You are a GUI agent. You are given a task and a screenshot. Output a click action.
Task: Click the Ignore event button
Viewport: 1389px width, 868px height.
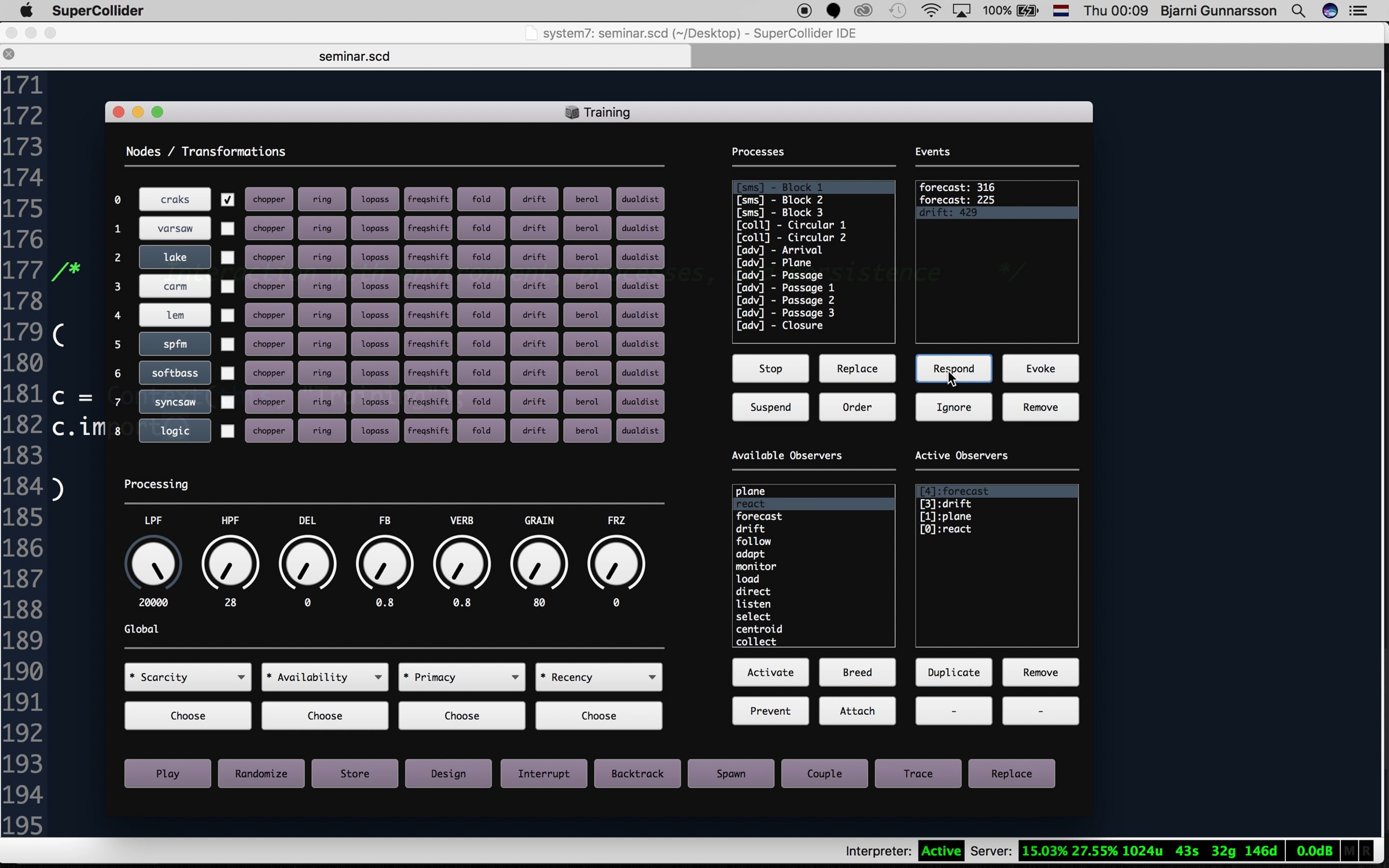pos(954,407)
